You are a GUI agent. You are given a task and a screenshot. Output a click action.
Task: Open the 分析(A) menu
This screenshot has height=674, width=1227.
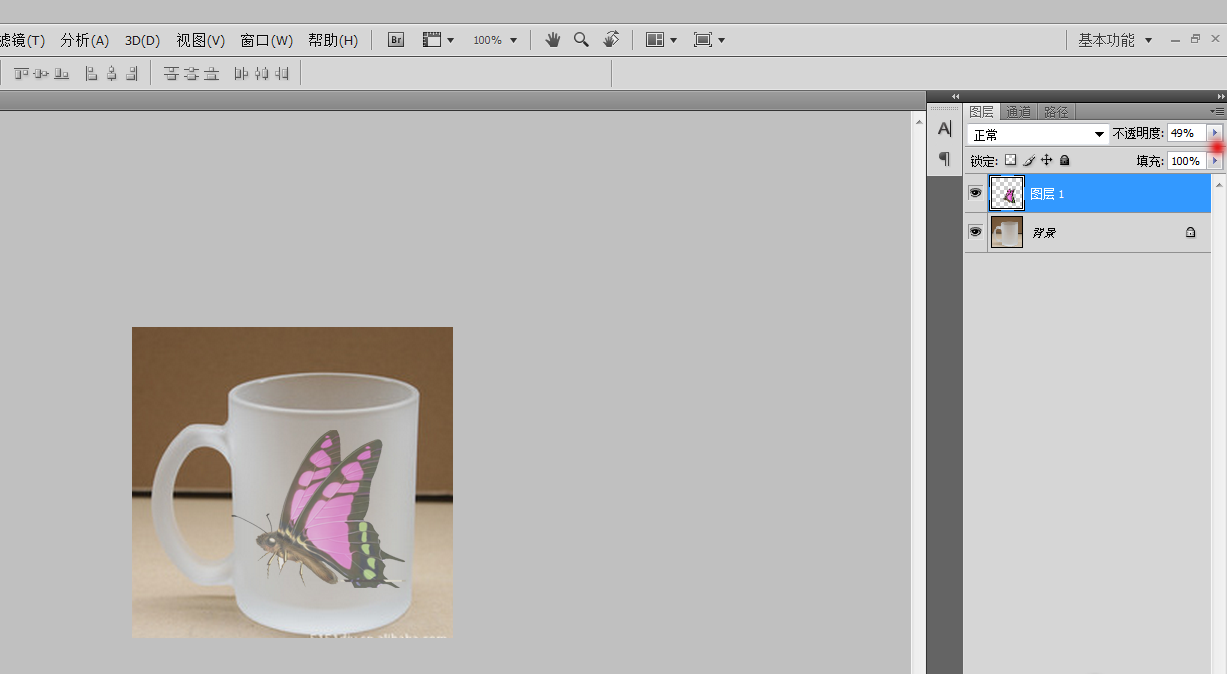point(84,40)
